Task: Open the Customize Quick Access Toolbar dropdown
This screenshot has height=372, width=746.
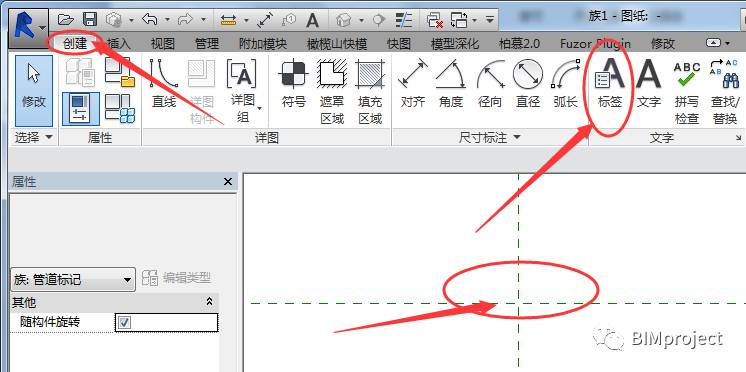Action: (490, 20)
